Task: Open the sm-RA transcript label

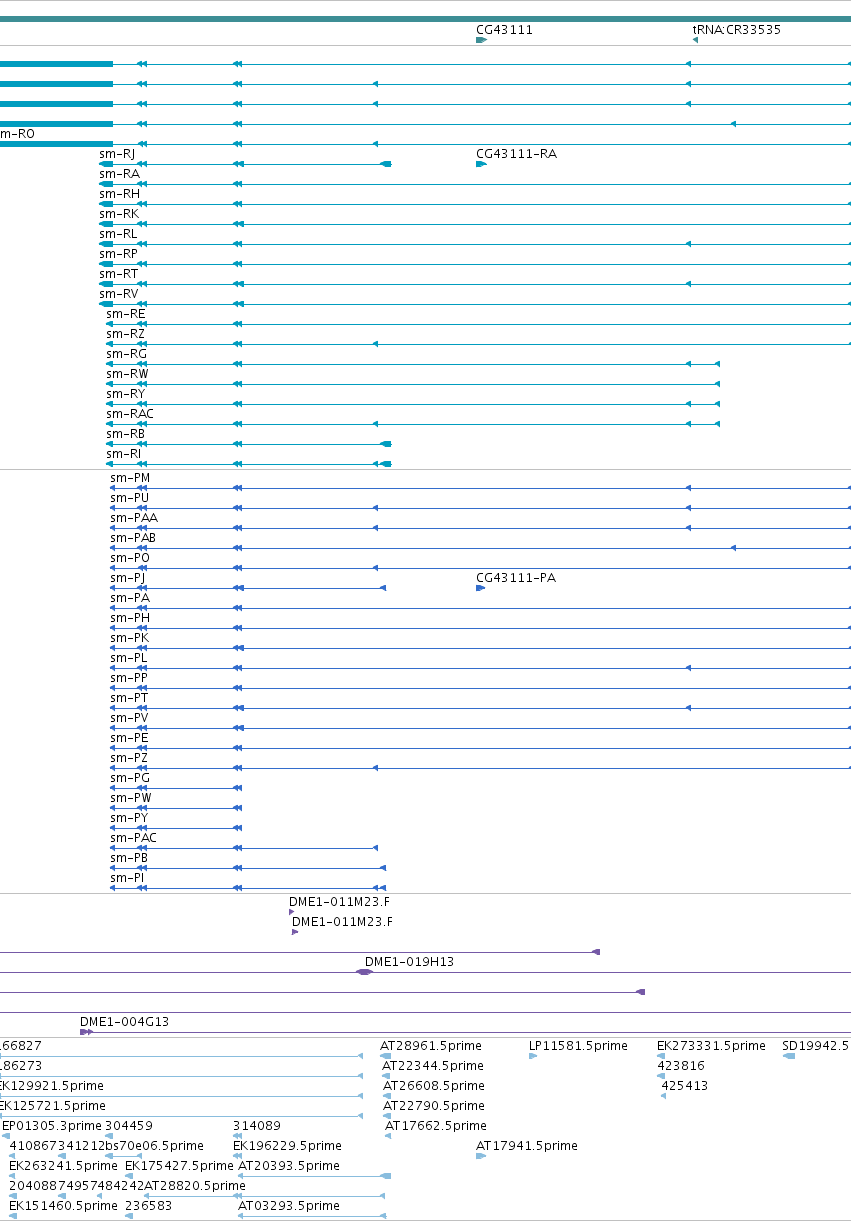Action: [119, 174]
